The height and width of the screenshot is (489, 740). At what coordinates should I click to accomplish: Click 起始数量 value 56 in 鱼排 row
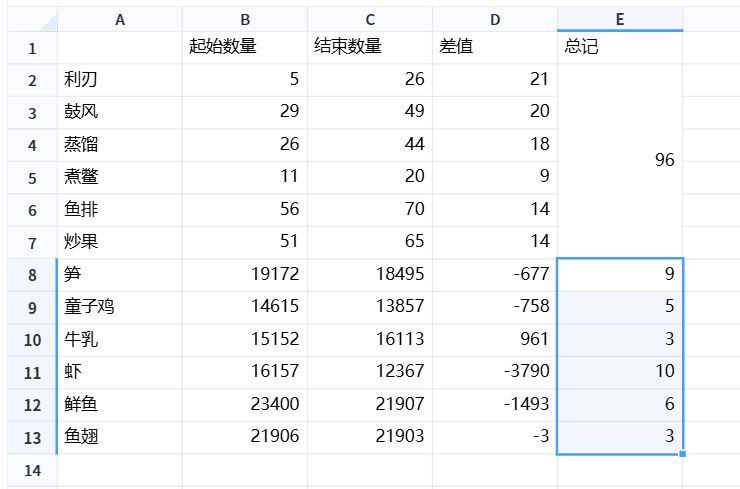coord(245,210)
